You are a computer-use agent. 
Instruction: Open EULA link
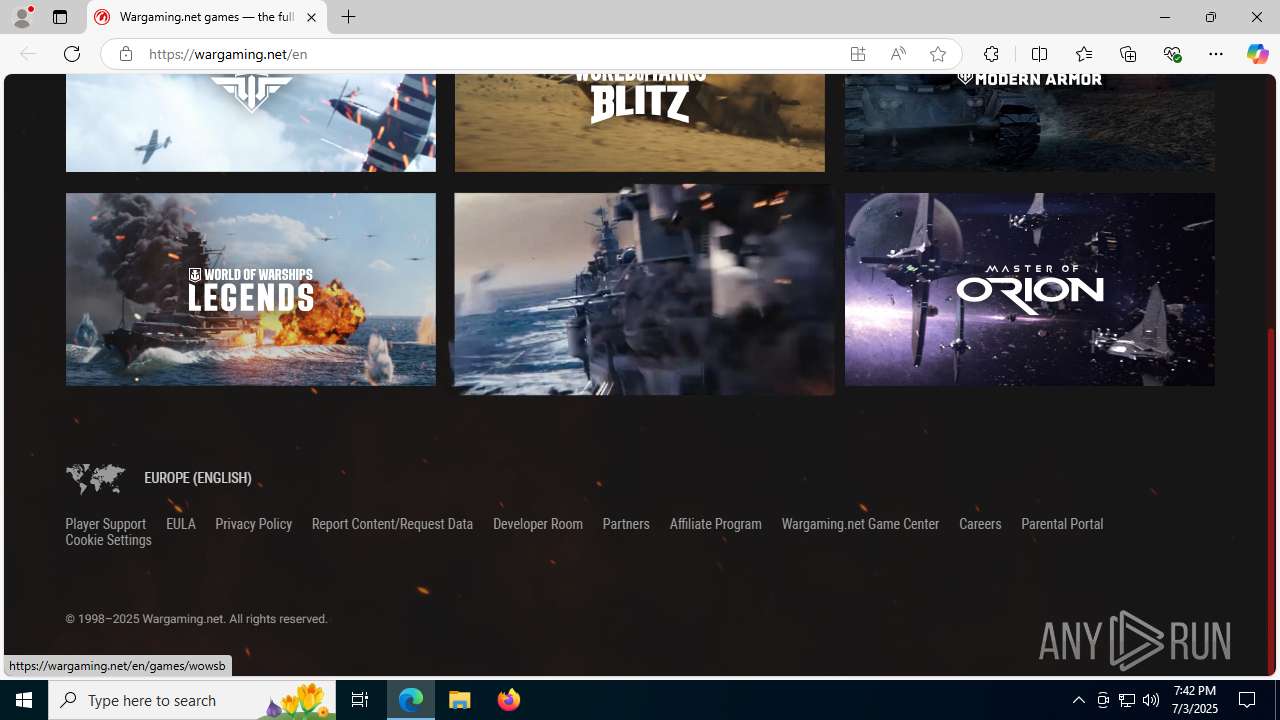point(181,524)
